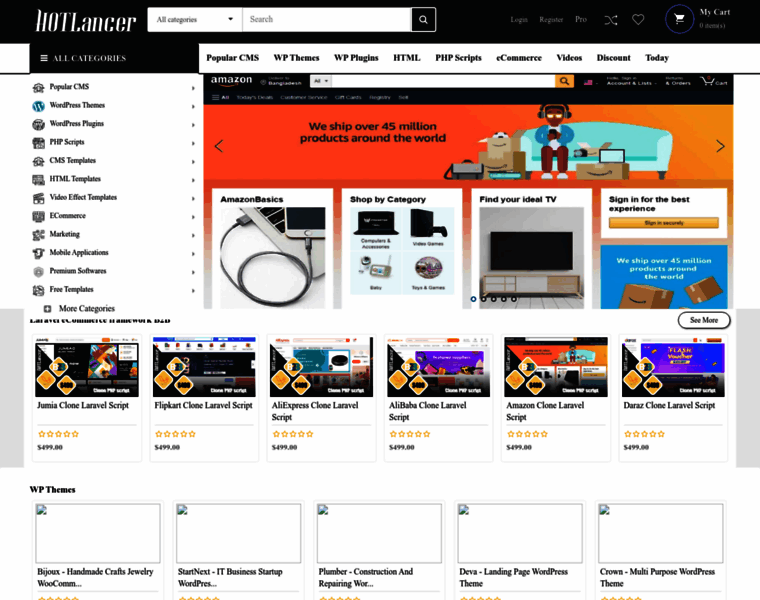Viewport: 760px width, 600px height.
Task: Open the Daraz Clone Laravel Script thumbnail
Action: (673, 367)
